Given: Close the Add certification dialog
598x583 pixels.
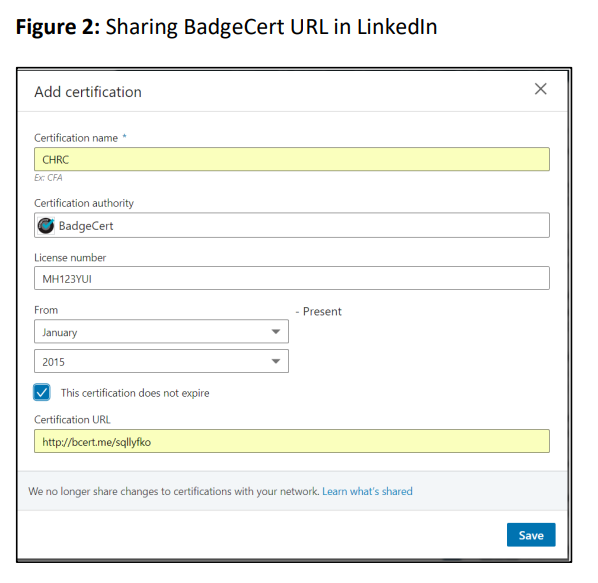Looking at the screenshot, I should pyautogui.click(x=540, y=89).
